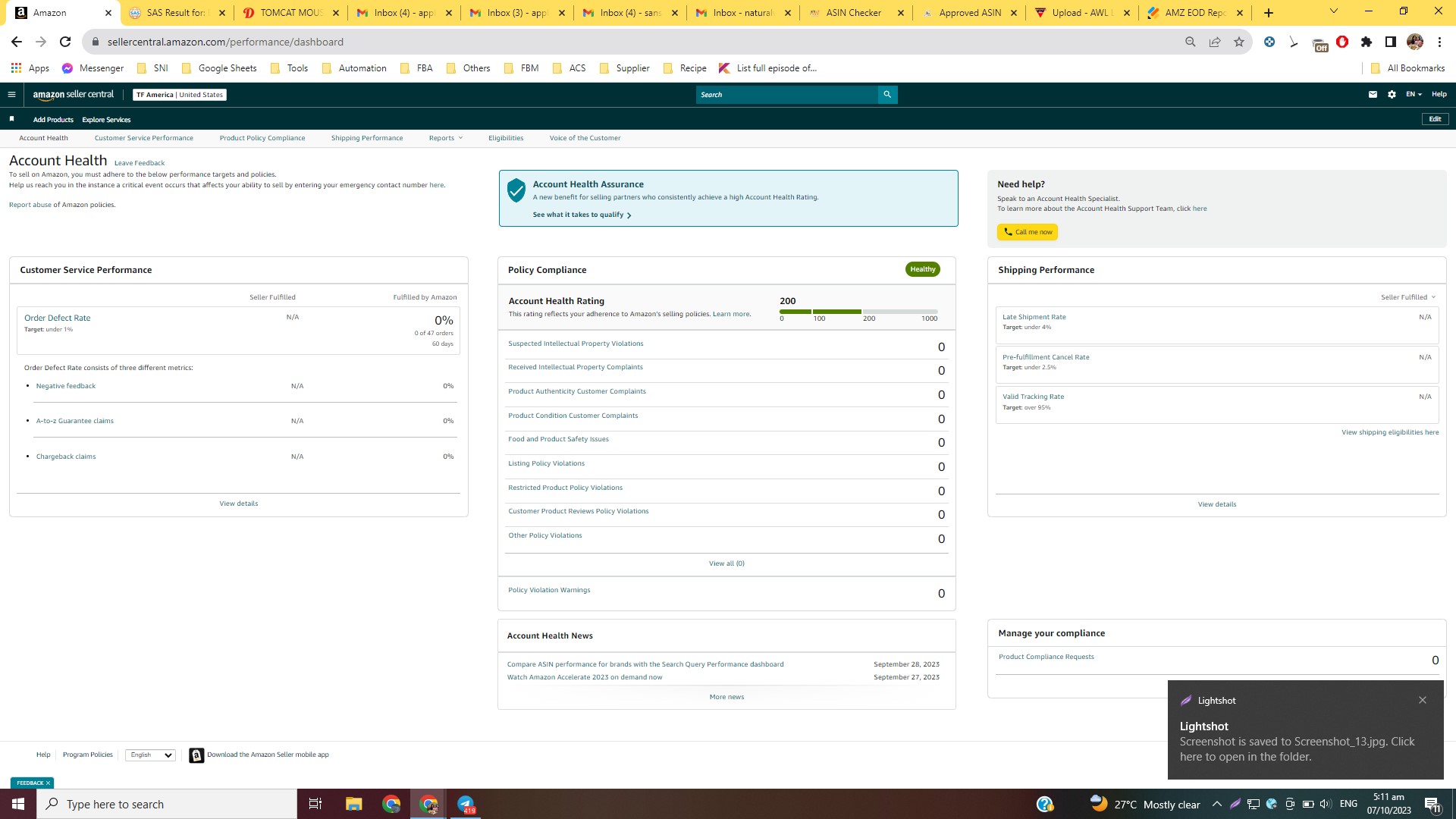Open the EN language dropdown in header
Screen dimensions: 1456x819
pos(1414,95)
